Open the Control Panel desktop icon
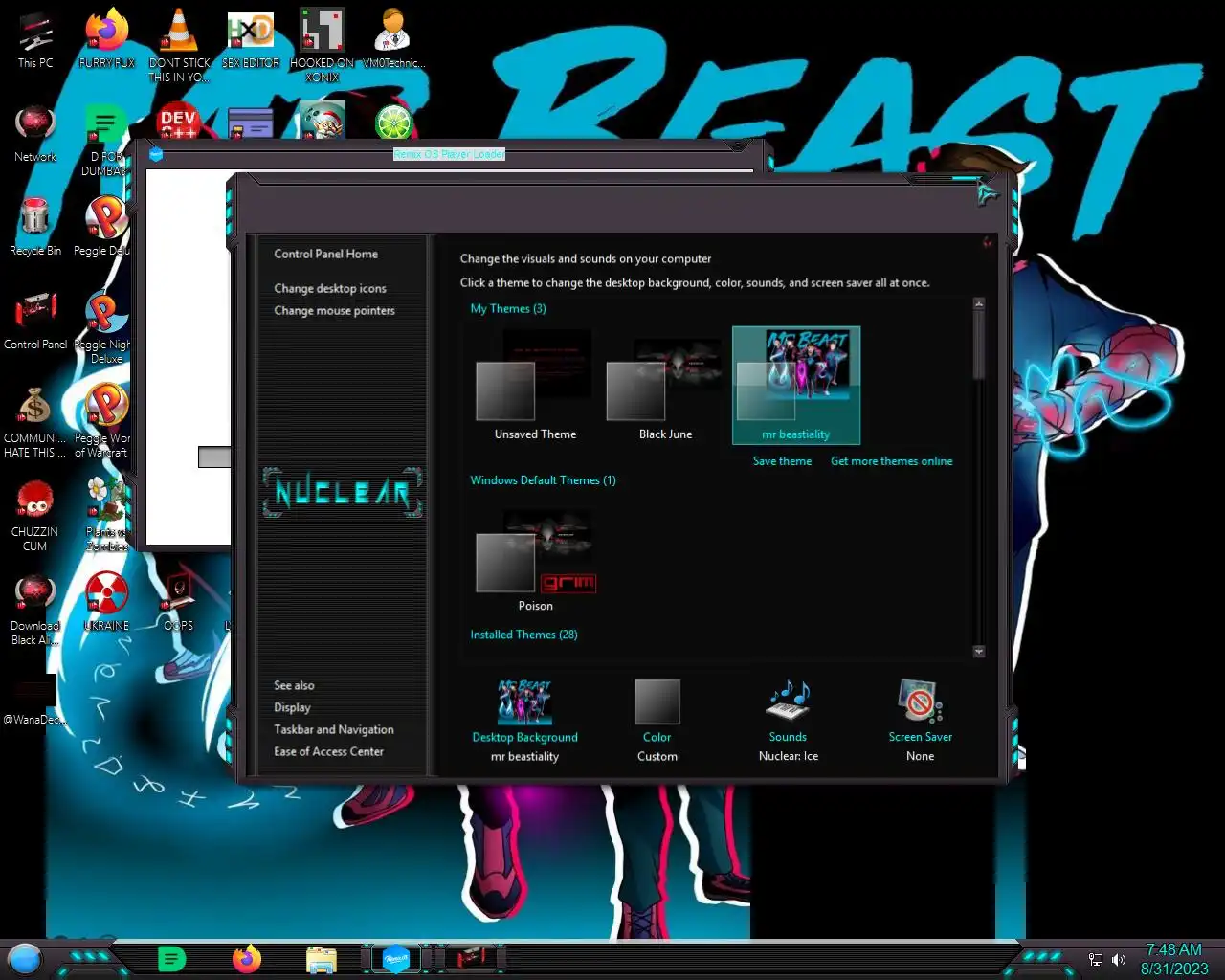 (x=35, y=322)
